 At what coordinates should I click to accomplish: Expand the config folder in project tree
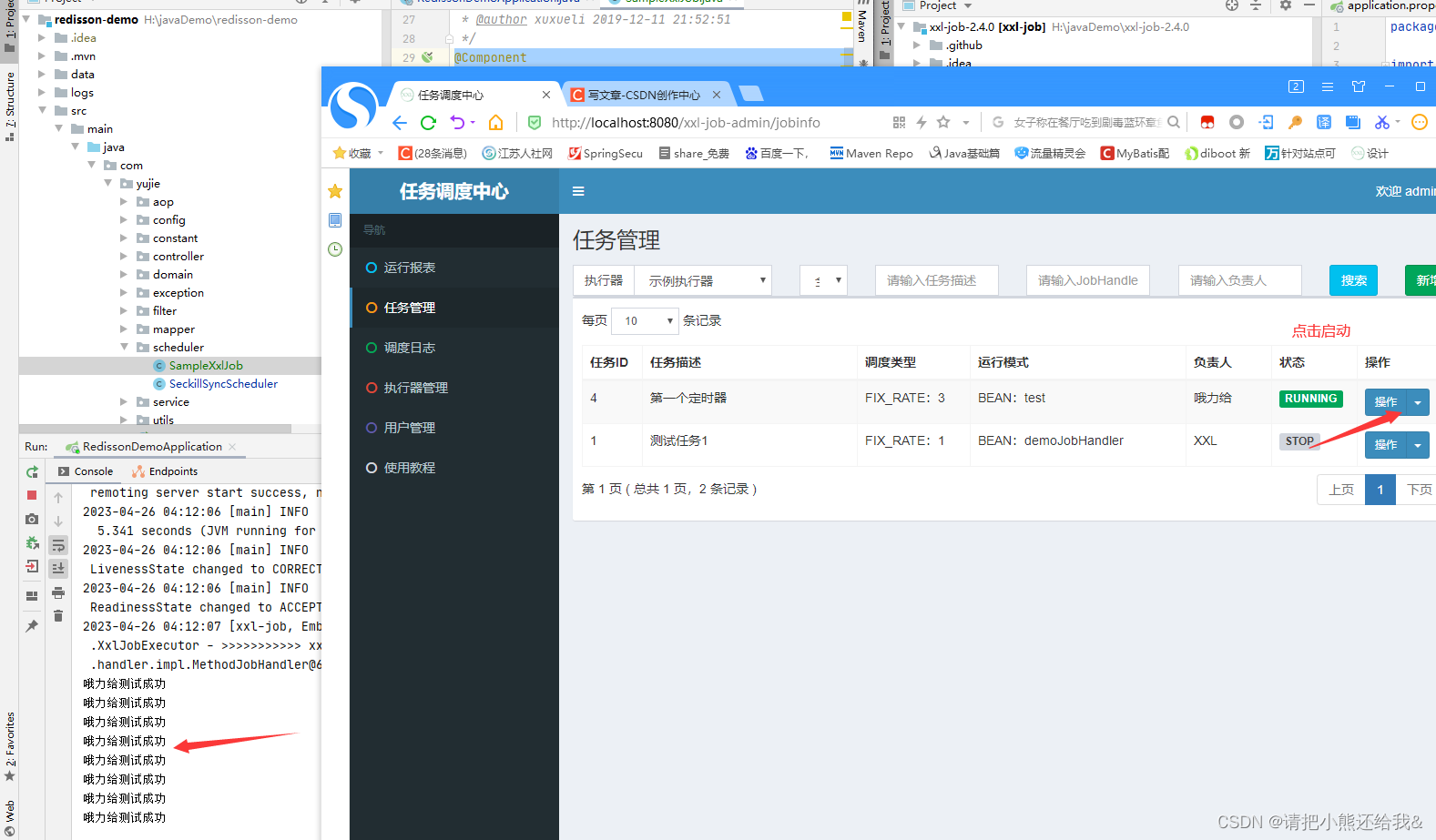(125, 219)
